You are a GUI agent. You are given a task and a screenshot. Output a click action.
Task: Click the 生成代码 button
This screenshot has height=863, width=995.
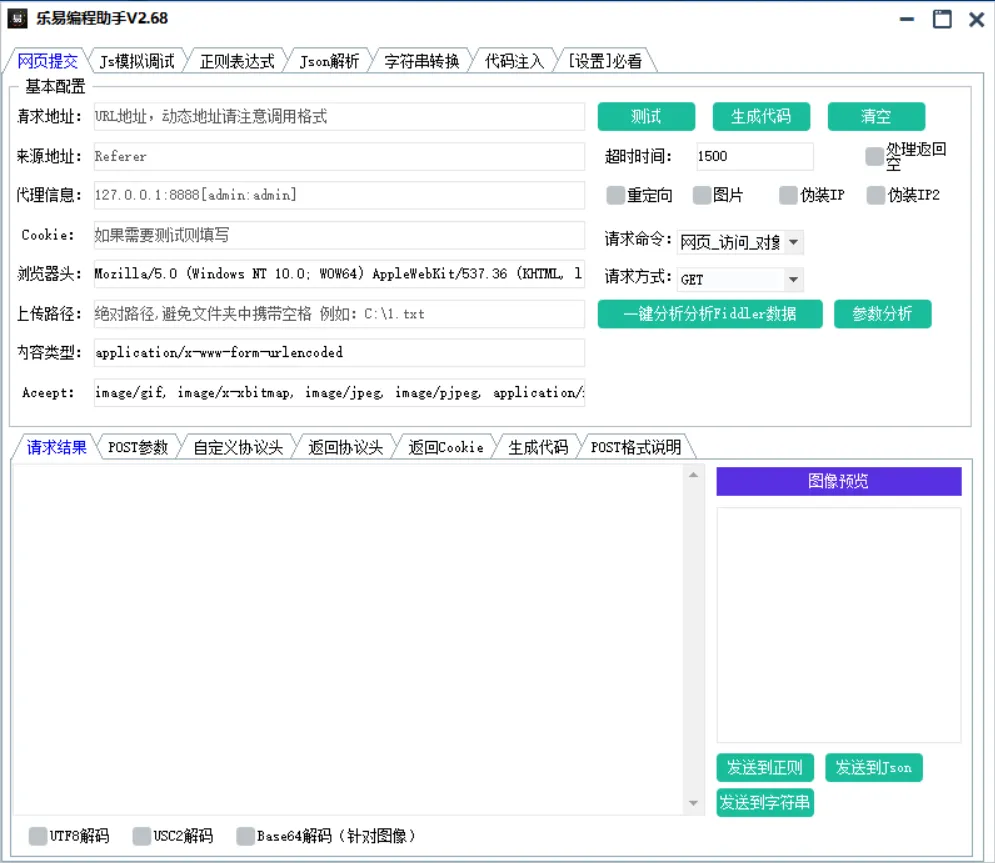[x=761, y=116]
